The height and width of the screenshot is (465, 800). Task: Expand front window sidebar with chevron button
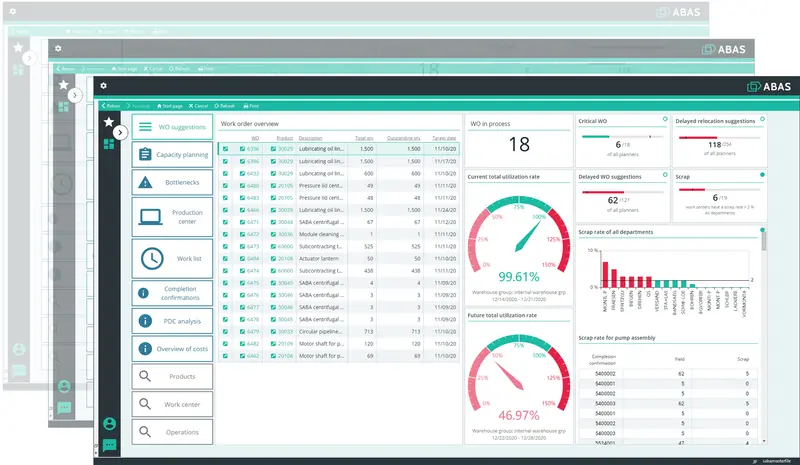point(120,133)
